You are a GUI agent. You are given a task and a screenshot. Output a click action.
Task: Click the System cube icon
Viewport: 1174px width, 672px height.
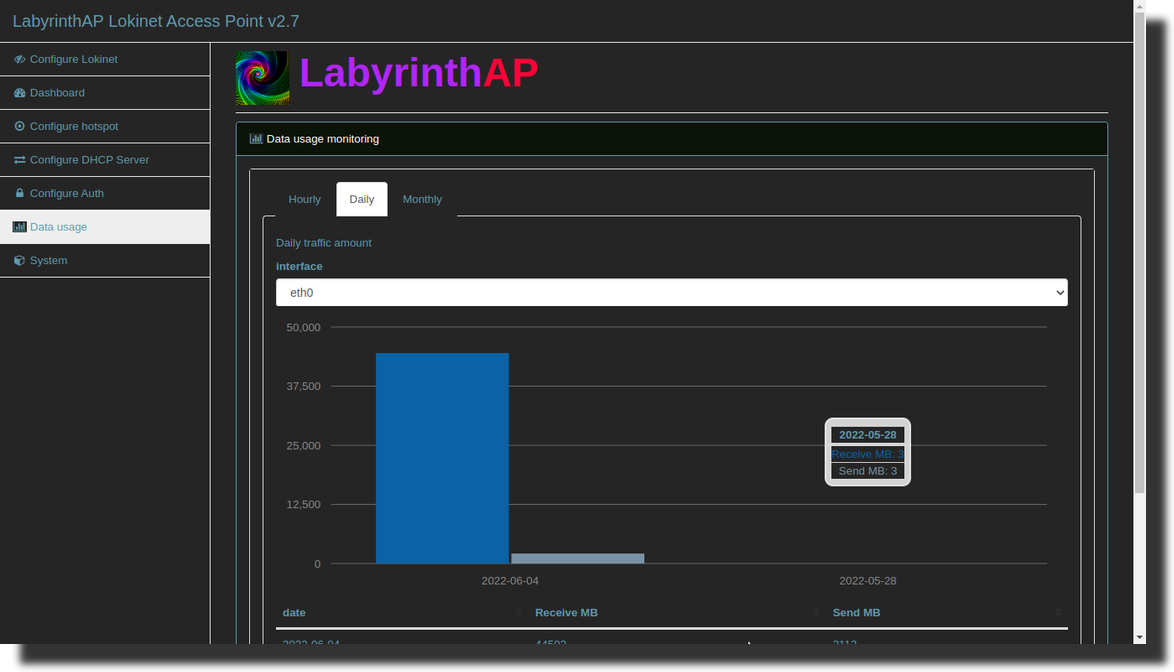[19, 260]
